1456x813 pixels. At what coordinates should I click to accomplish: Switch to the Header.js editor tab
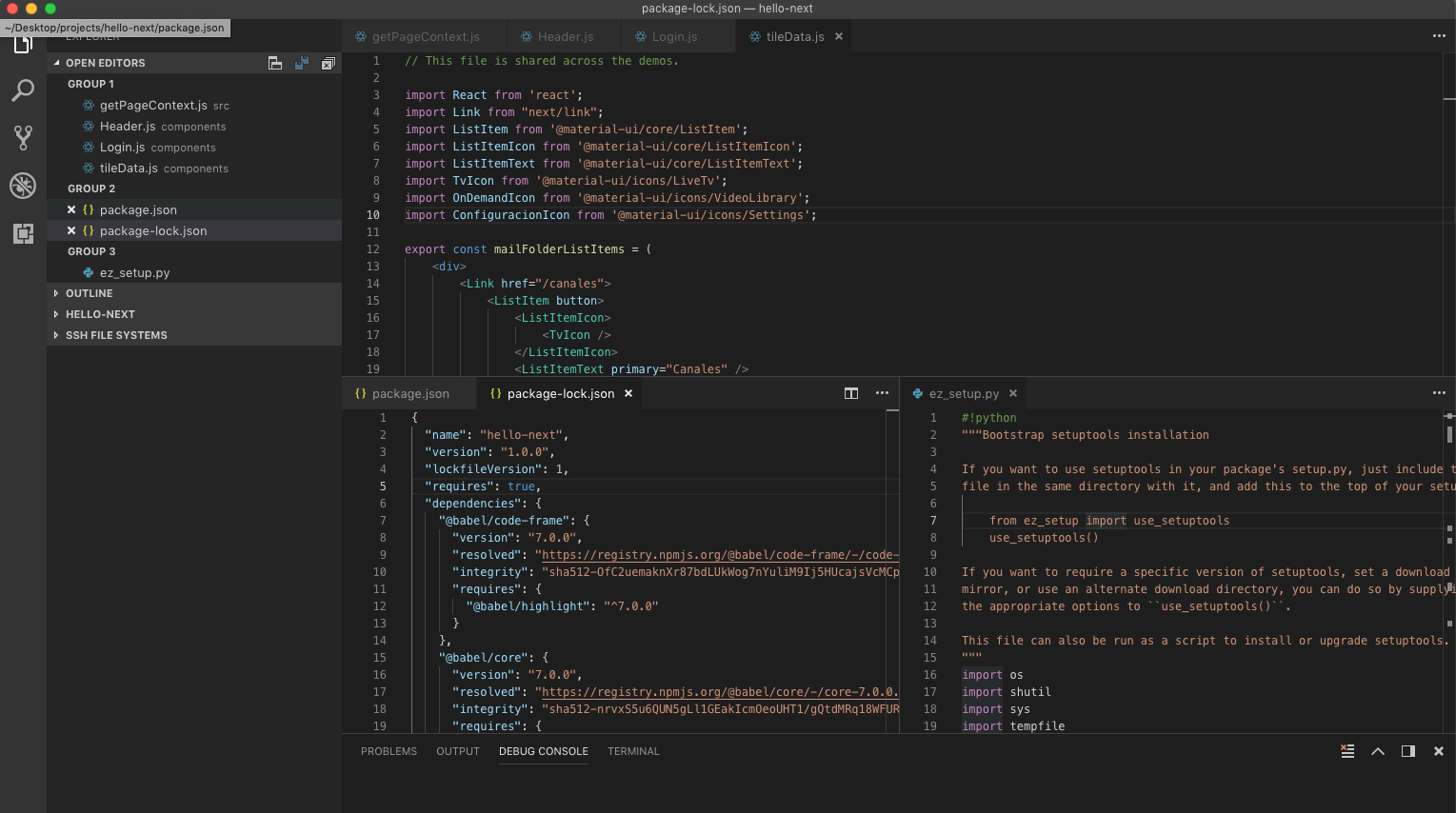point(565,36)
